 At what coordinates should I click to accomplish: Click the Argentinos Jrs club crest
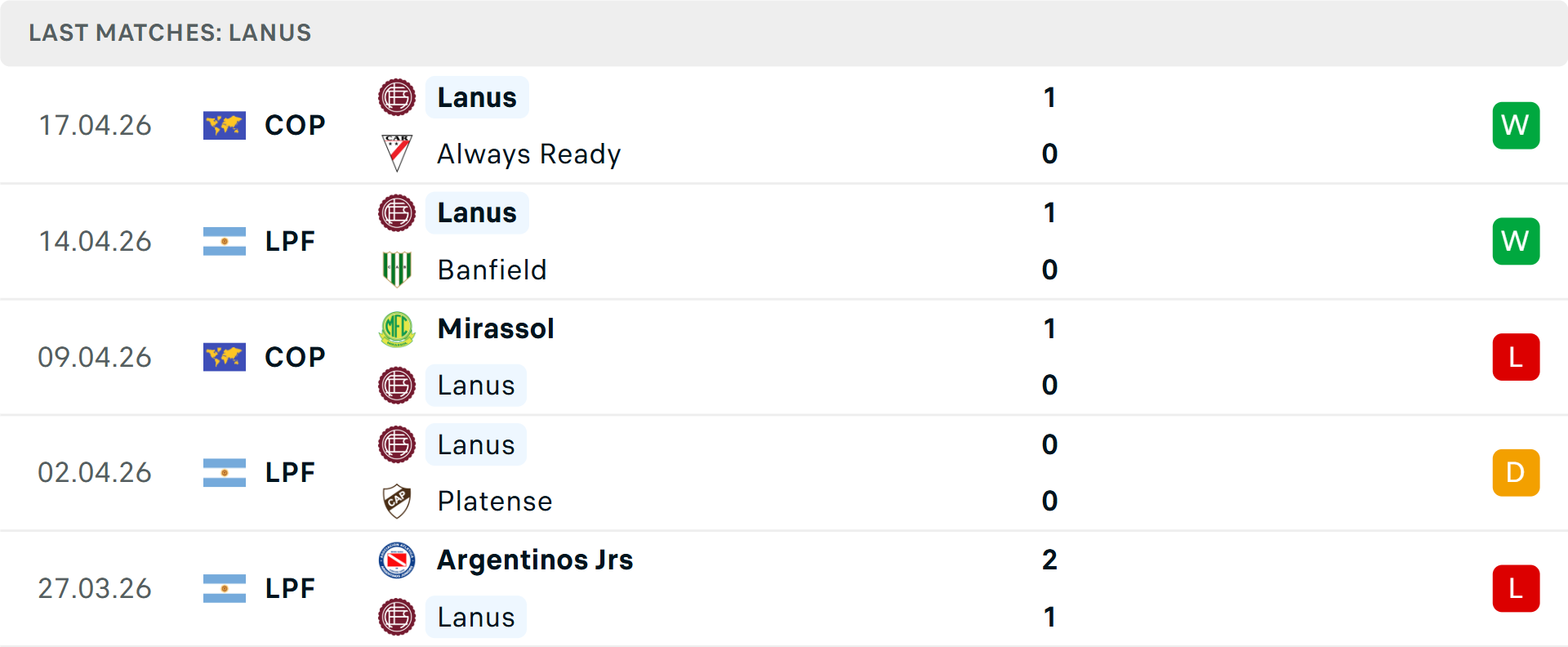point(397,560)
